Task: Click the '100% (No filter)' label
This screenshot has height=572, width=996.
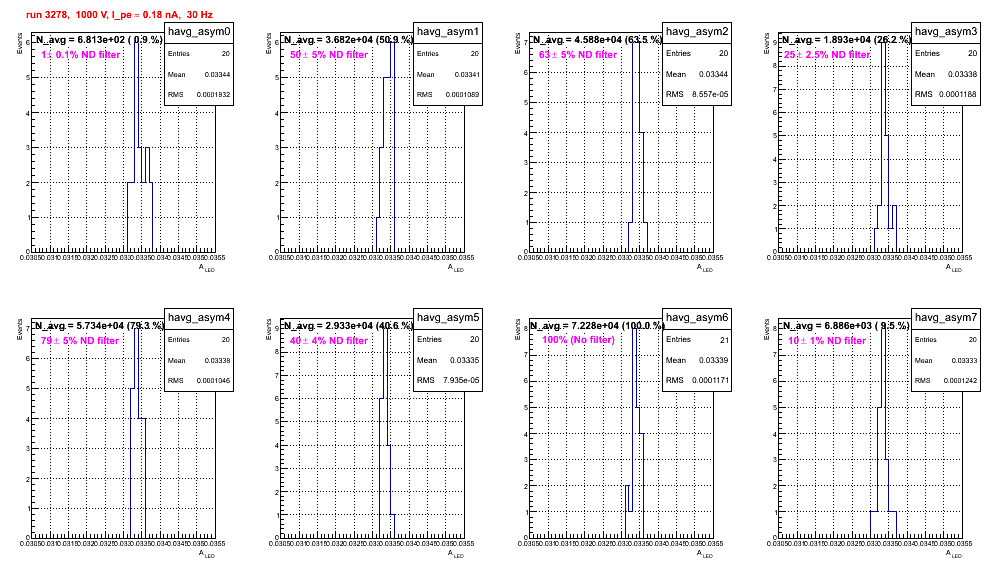Action: tap(578, 340)
